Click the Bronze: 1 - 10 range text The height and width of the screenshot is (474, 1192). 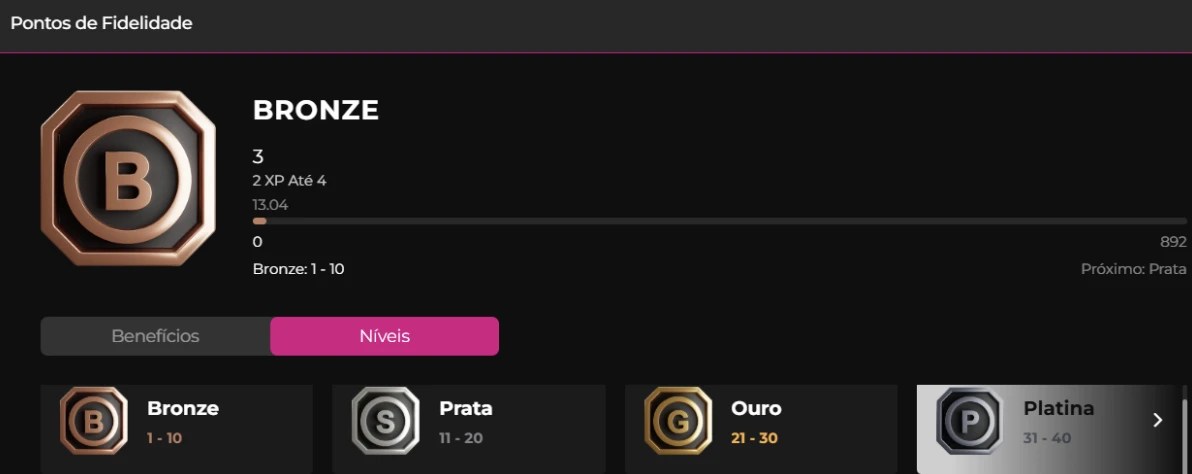pyautogui.click(x=298, y=269)
